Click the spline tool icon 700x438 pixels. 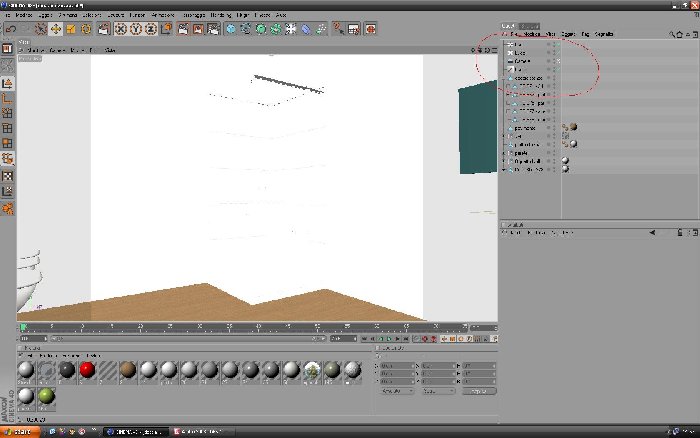[246, 29]
